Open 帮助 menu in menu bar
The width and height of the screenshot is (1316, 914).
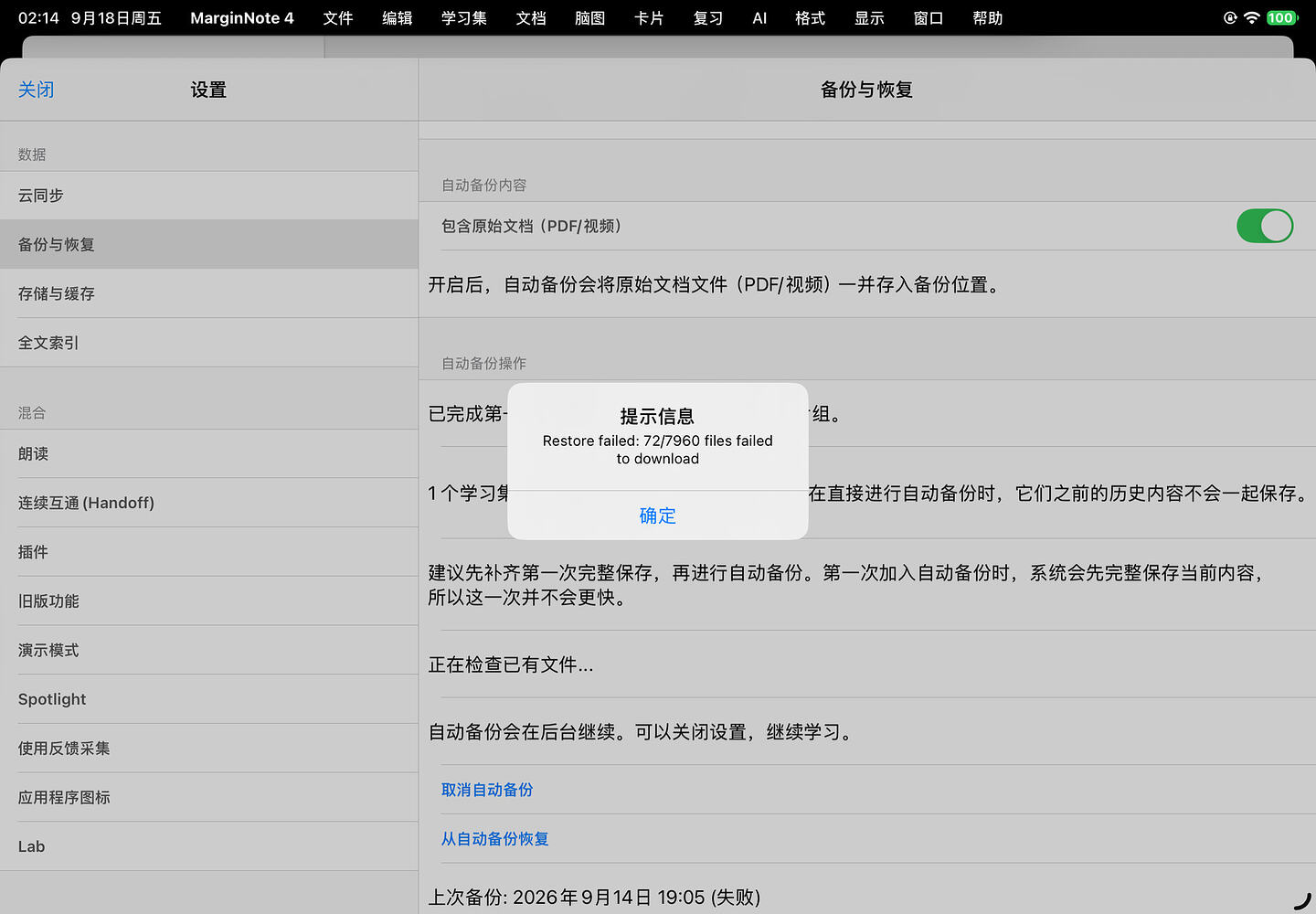pyautogui.click(x=988, y=17)
